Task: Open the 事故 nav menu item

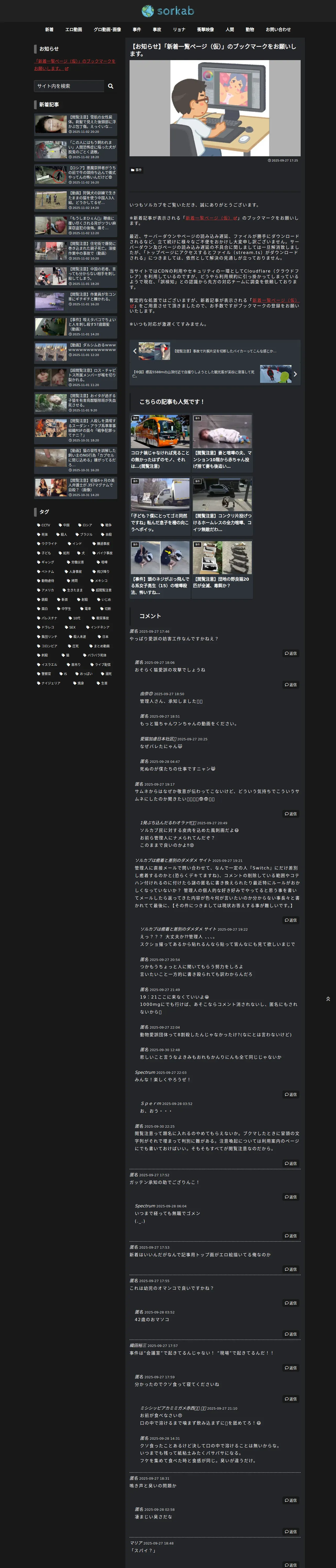Action: 157,29
